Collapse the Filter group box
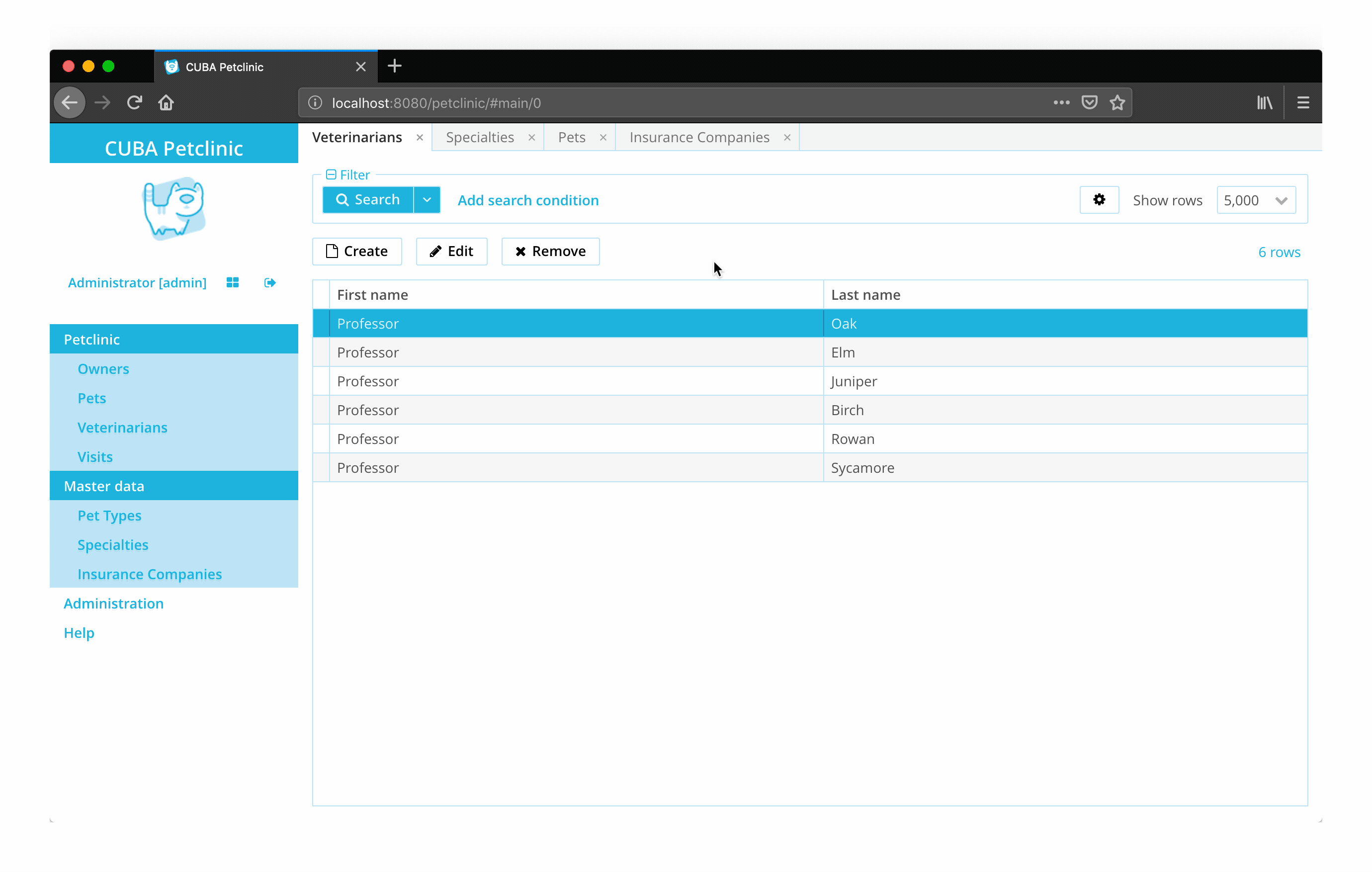The image size is (1372, 872). tap(331, 175)
